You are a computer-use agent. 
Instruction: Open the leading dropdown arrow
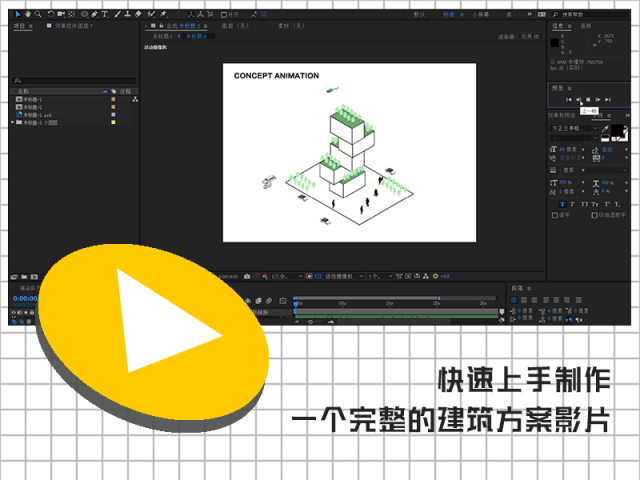[626, 149]
